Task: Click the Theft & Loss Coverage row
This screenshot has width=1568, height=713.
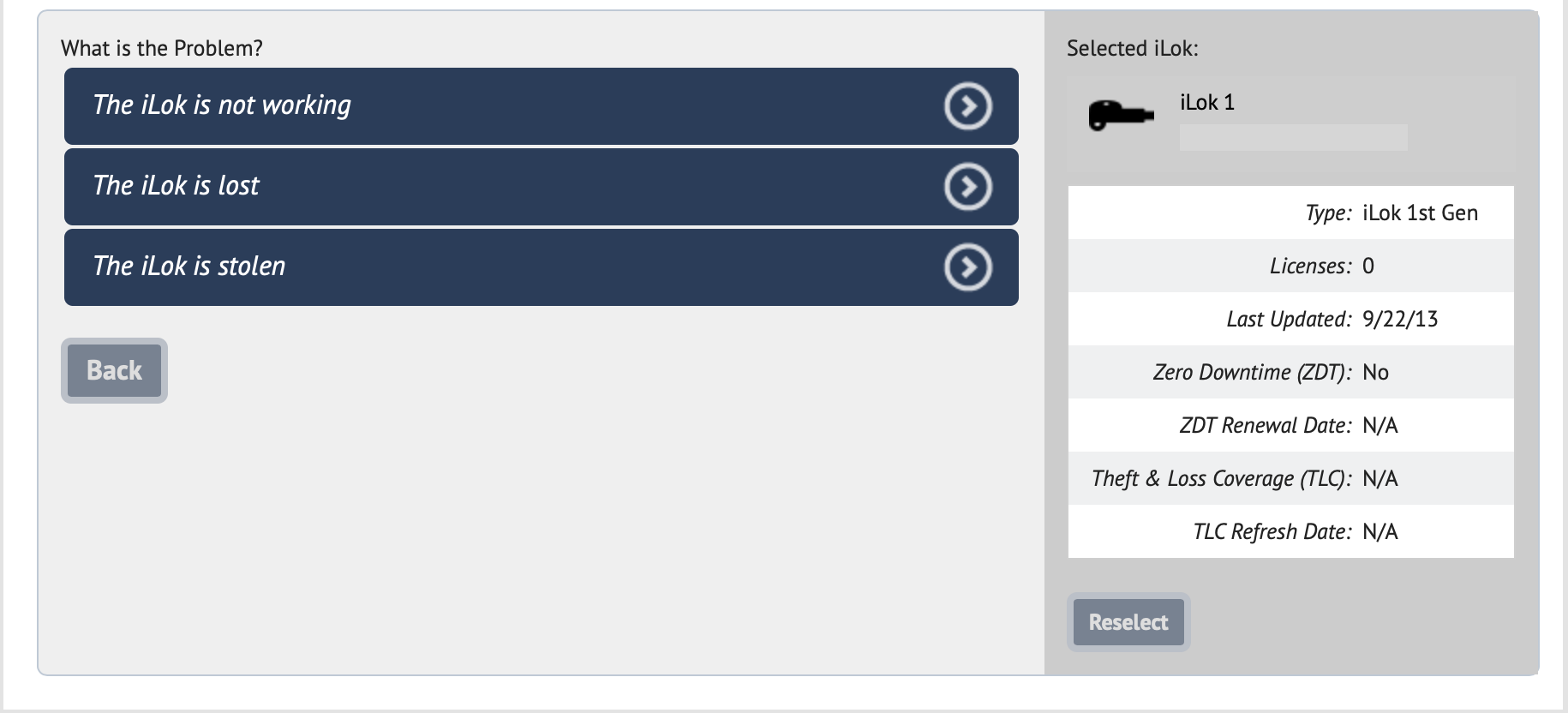Action: click(1291, 478)
